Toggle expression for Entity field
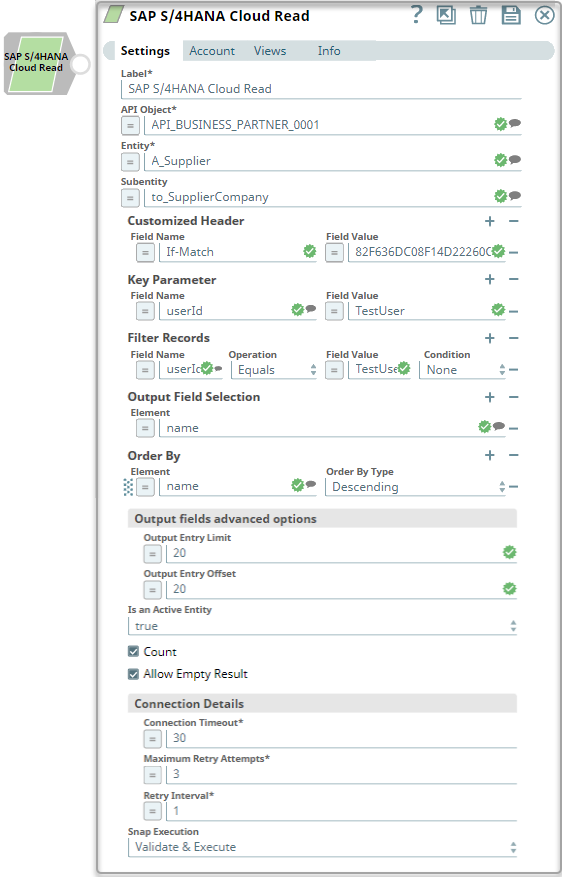 [x=130, y=162]
